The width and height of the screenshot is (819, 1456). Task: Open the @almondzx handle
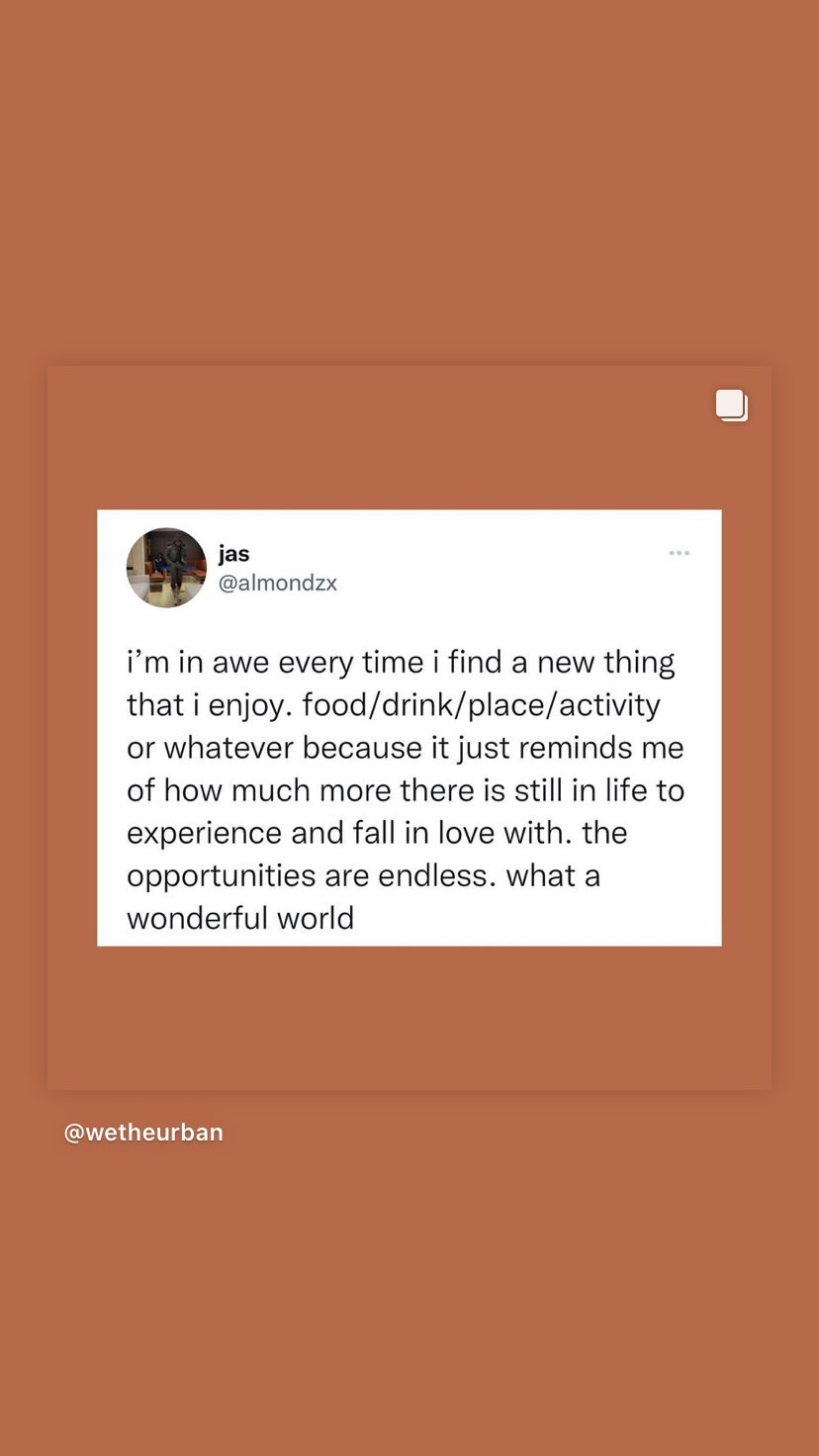[278, 583]
